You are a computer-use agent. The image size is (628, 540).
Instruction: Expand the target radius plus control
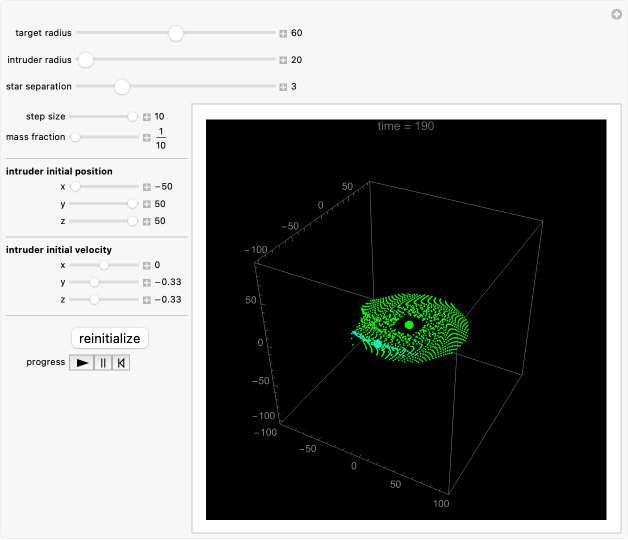point(283,33)
